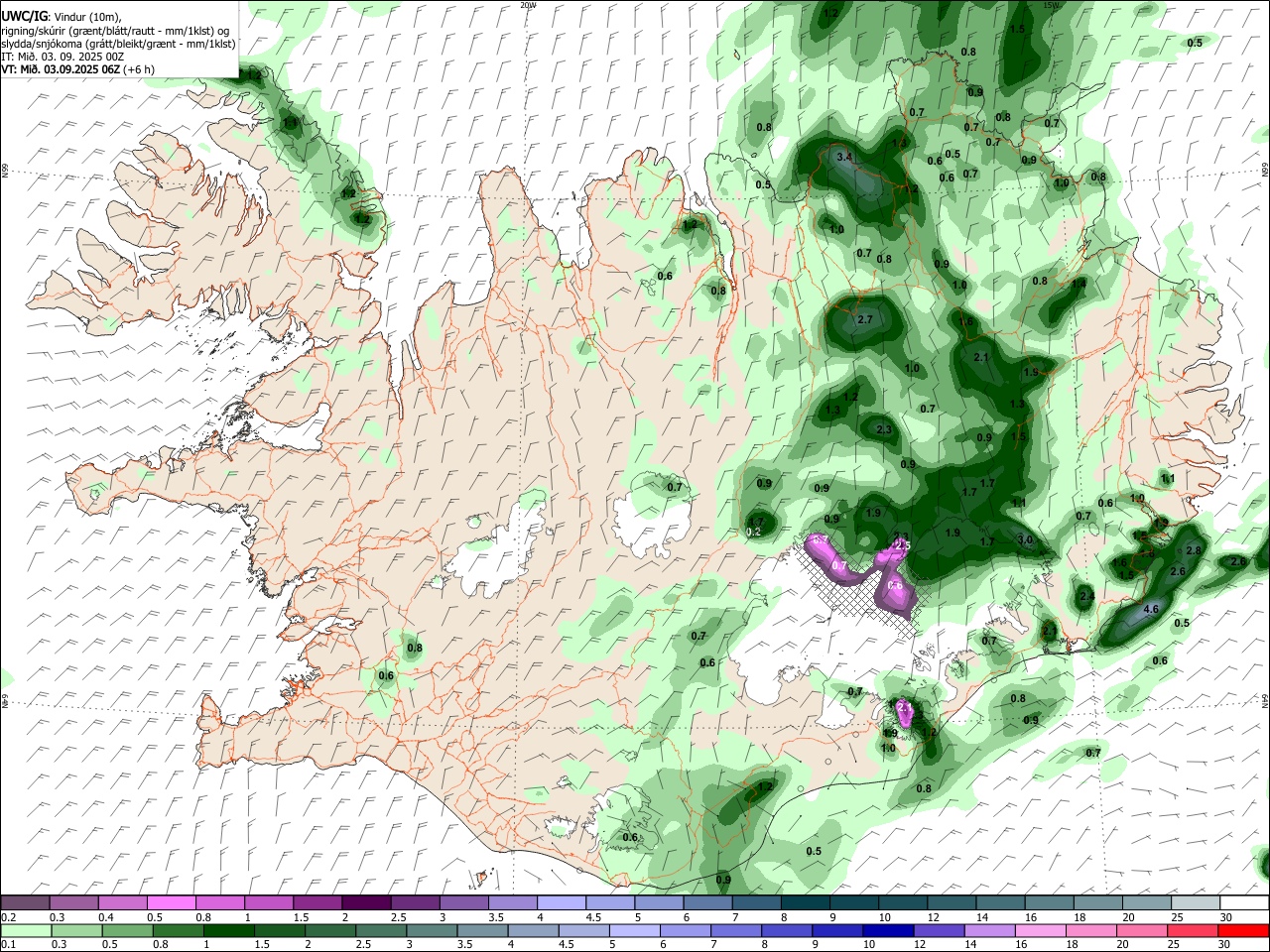
Task: Click the 2.4 precipitation value on the map
Action: coord(1086,596)
